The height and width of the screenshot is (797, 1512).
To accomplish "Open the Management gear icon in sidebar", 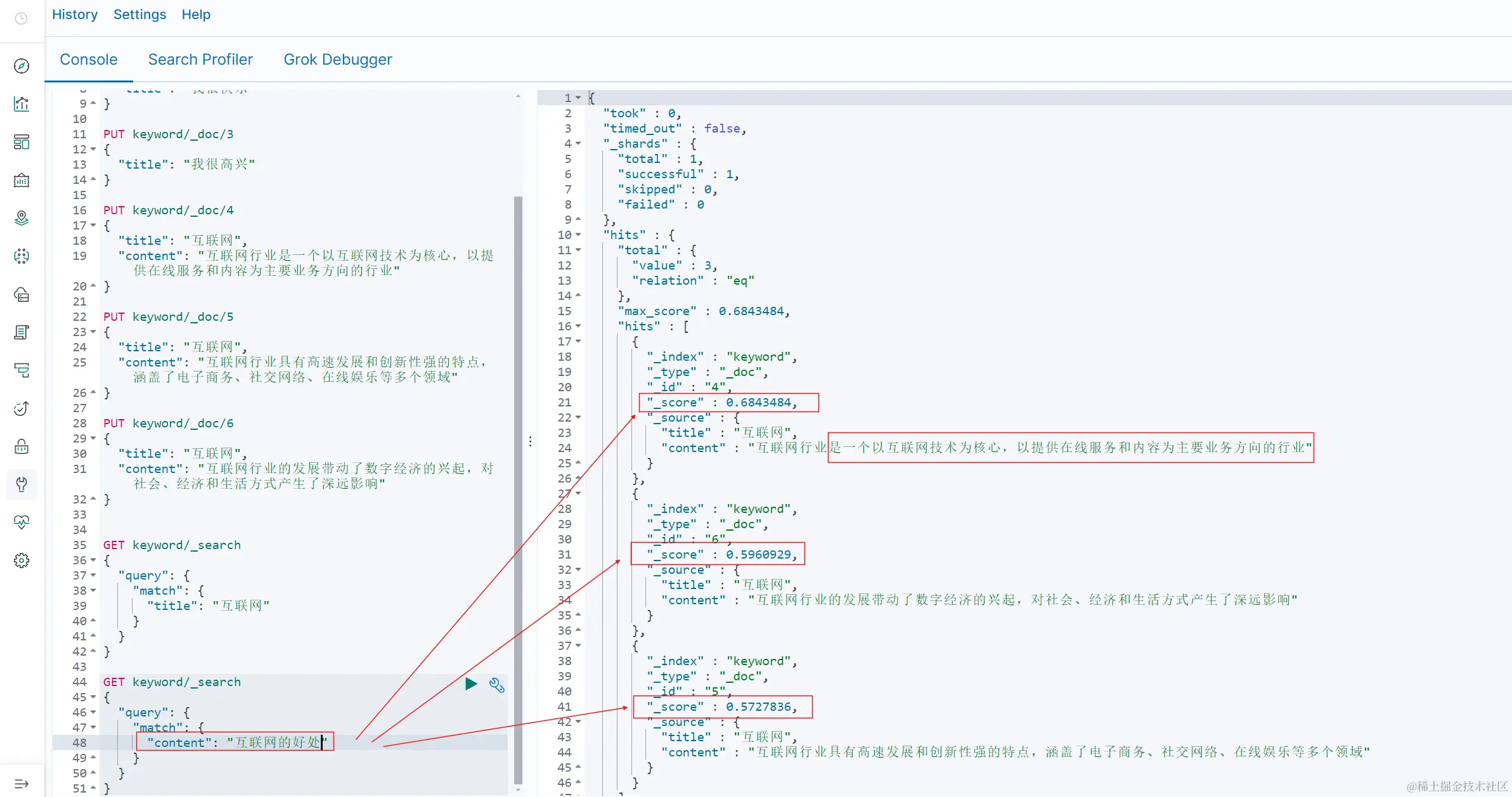I will click(x=22, y=560).
